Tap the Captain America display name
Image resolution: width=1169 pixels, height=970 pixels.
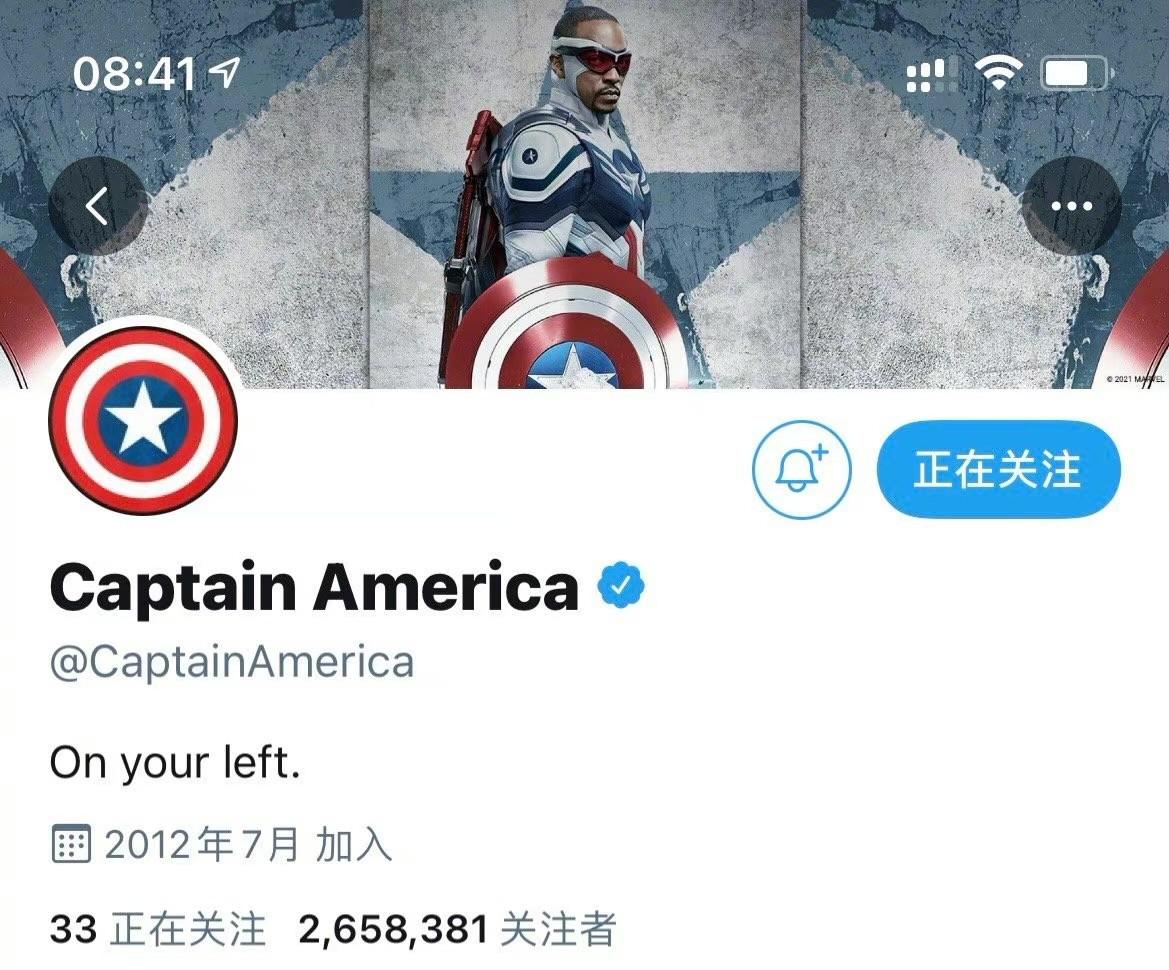(314, 587)
